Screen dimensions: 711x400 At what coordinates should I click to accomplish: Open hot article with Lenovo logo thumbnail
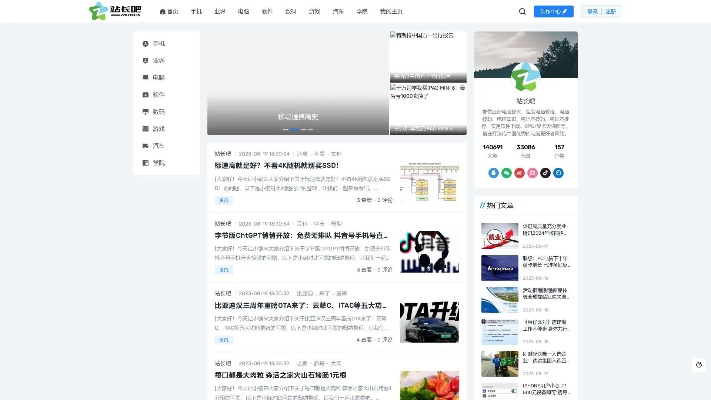(500, 268)
